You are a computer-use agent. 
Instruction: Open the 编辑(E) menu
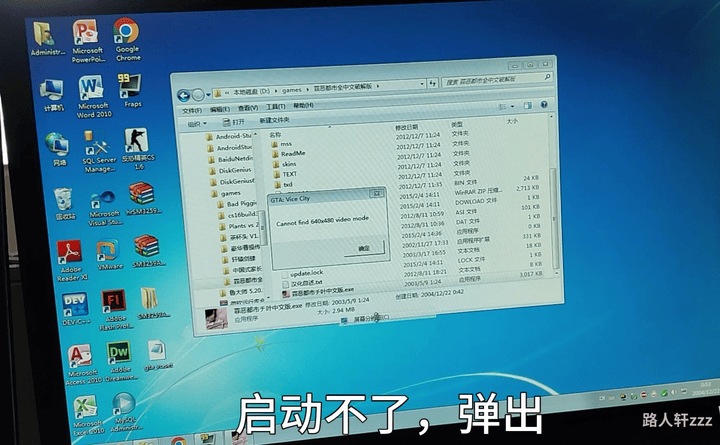tap(219, 109)
